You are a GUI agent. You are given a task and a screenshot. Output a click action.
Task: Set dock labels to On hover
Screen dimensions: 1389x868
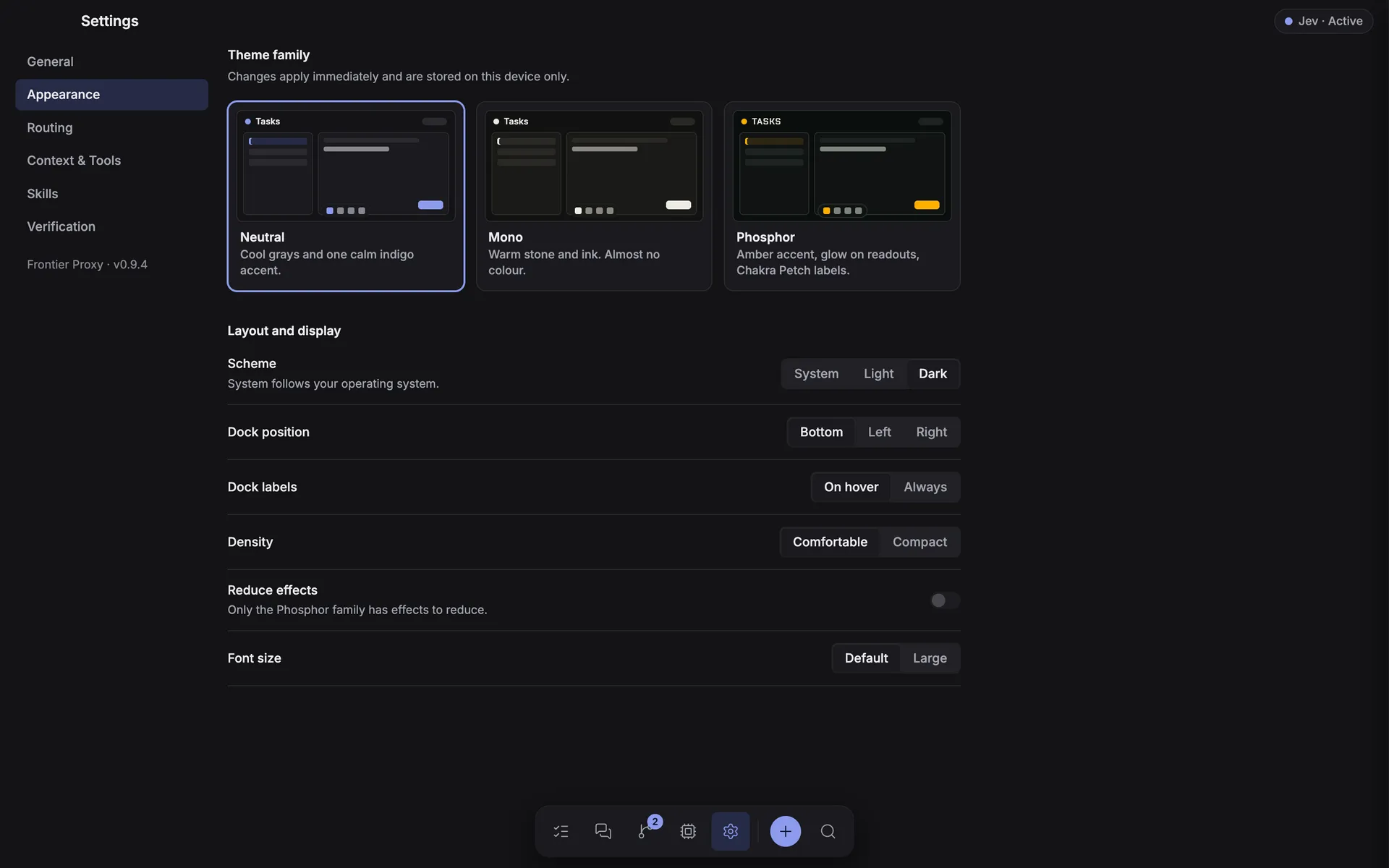click(851, 487)
